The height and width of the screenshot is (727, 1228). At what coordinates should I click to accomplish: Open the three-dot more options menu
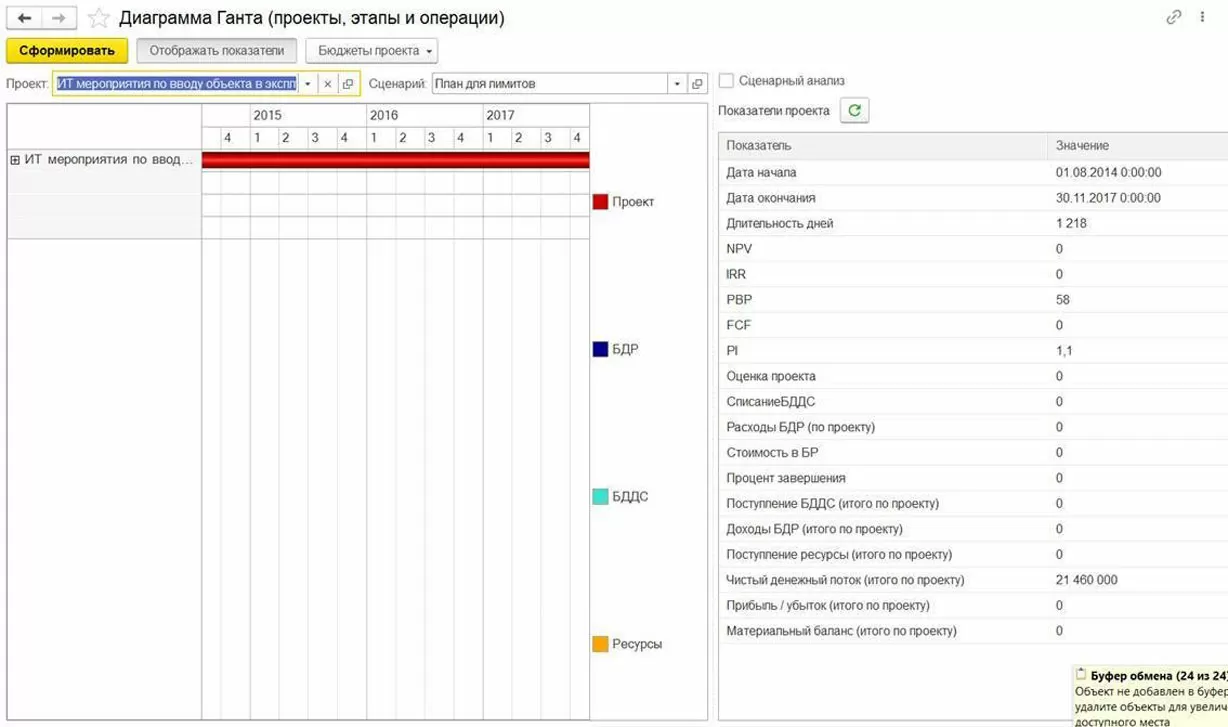tap(1203, 17)
